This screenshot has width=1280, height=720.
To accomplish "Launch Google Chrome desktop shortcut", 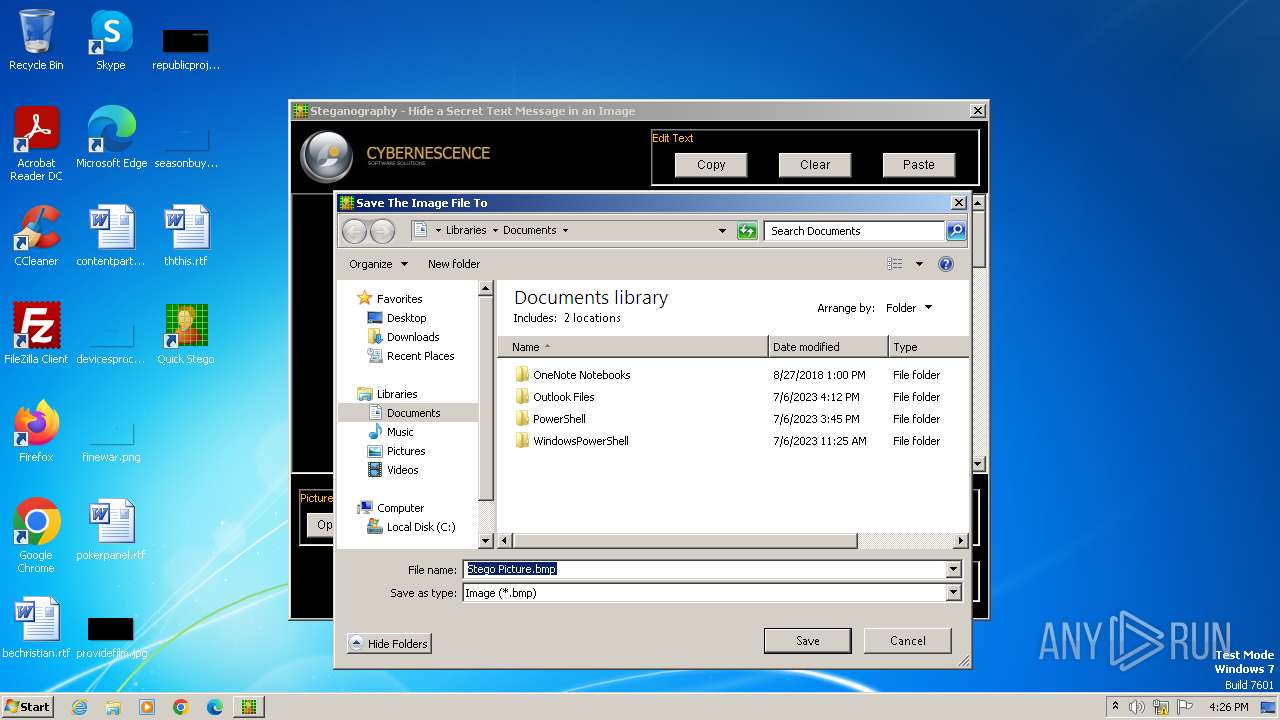I will pyautogui.click(x=36, y=536).
